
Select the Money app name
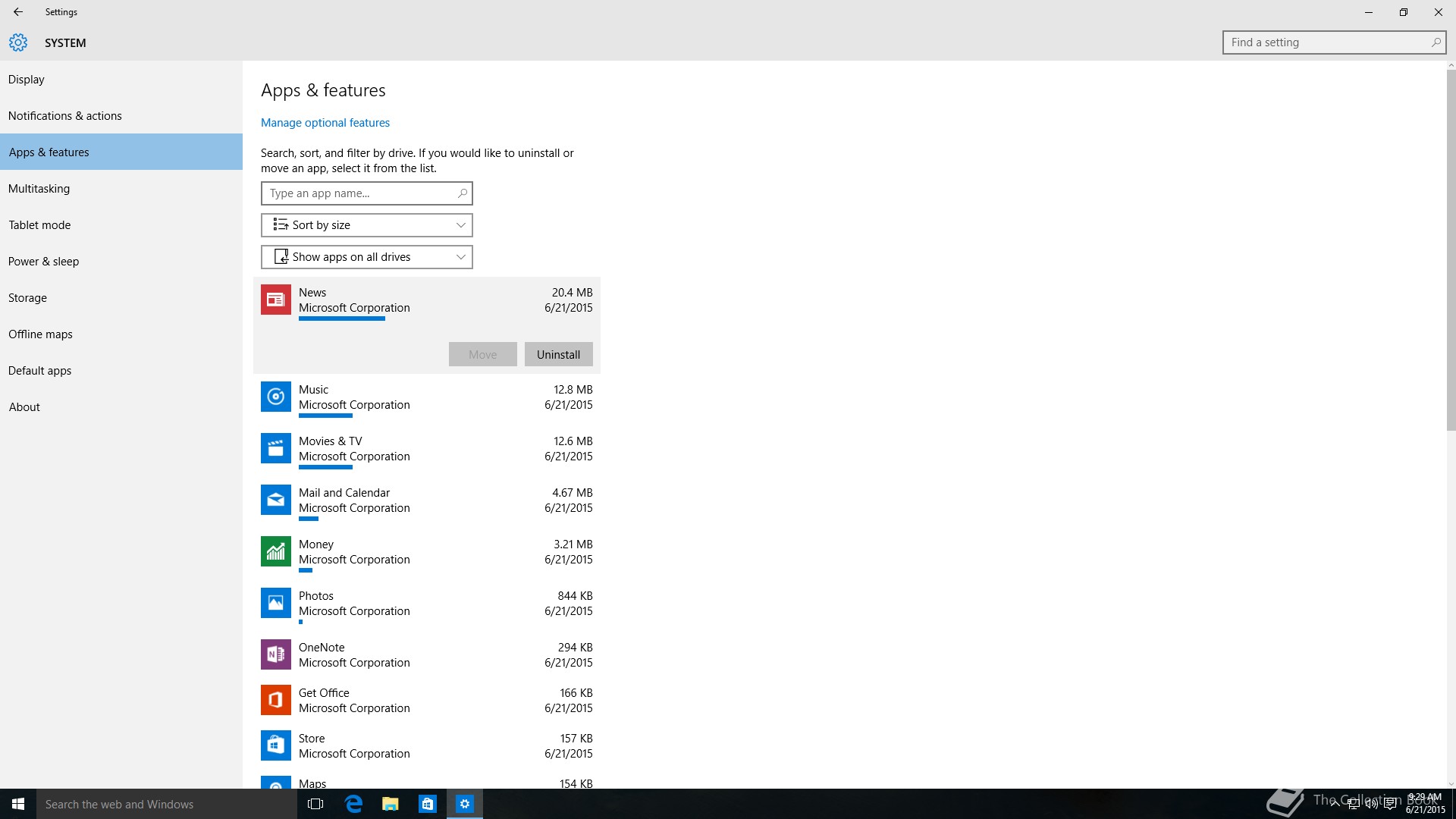tap(316, 544)
